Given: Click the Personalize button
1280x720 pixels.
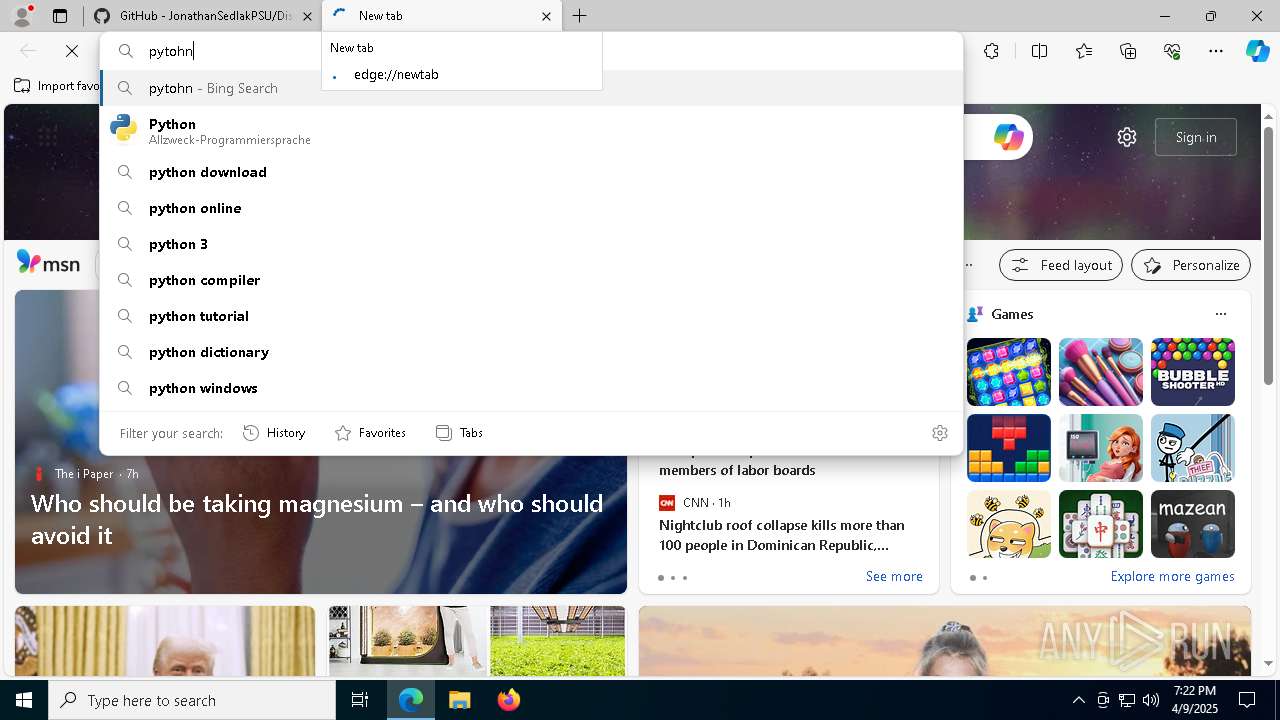Looking at the screenshot, I should [x=1191, y=265].
